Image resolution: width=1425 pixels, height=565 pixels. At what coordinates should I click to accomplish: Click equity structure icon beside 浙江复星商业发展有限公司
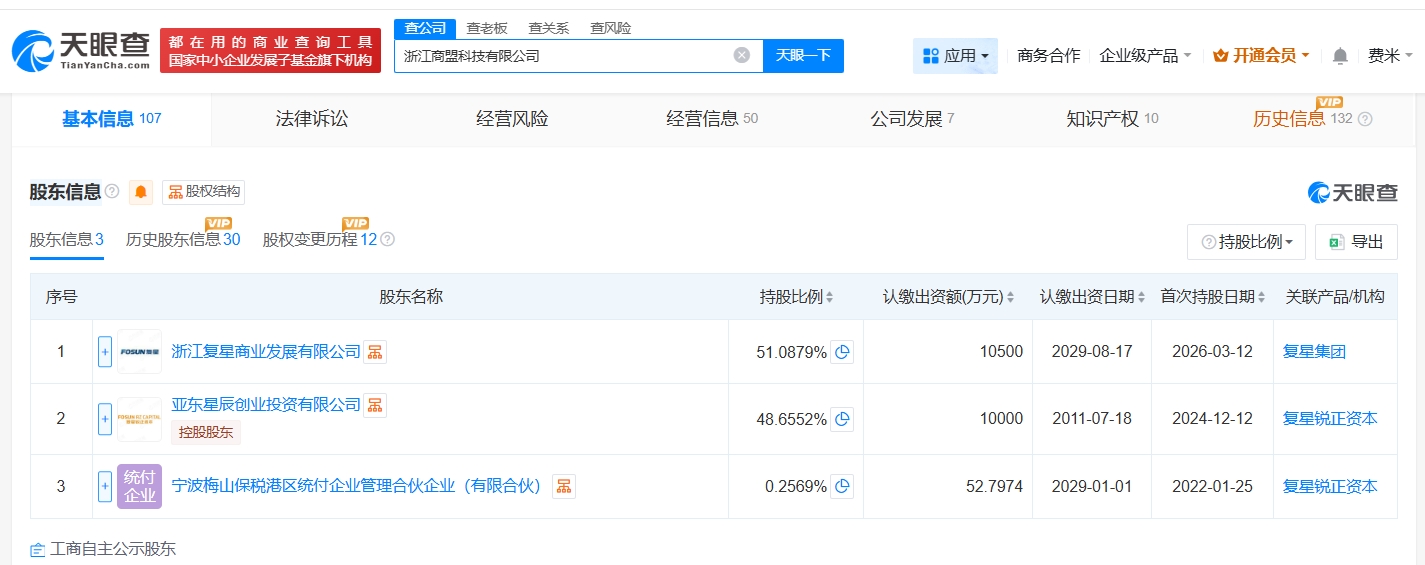[x=375, y=352]
